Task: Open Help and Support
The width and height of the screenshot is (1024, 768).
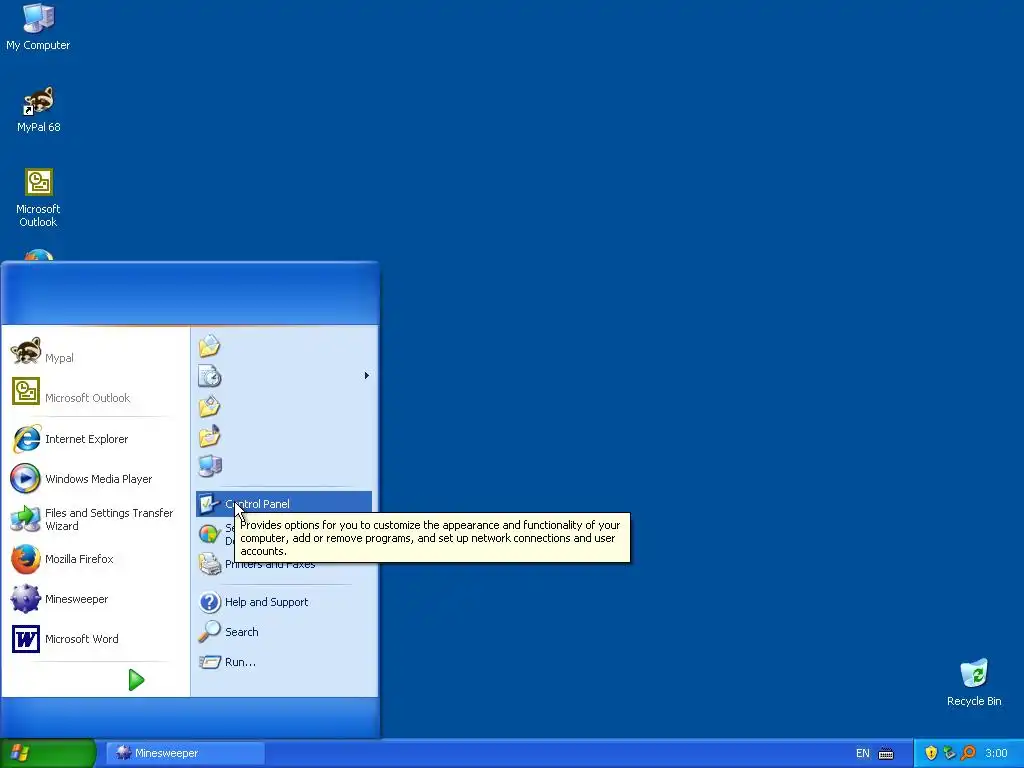Action: (284, 602)
